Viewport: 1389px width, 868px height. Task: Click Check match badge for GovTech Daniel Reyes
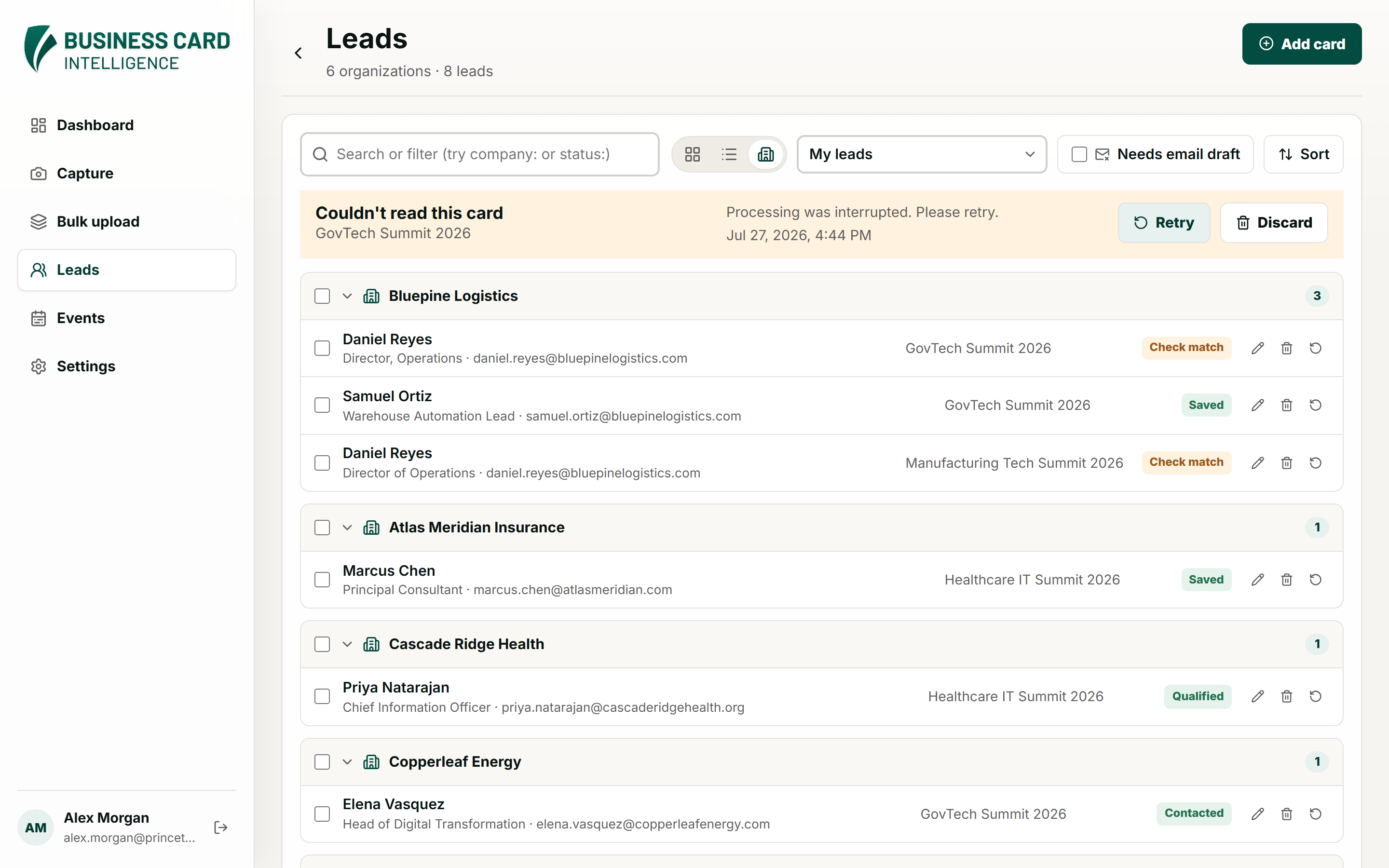tap(1186, 348)
